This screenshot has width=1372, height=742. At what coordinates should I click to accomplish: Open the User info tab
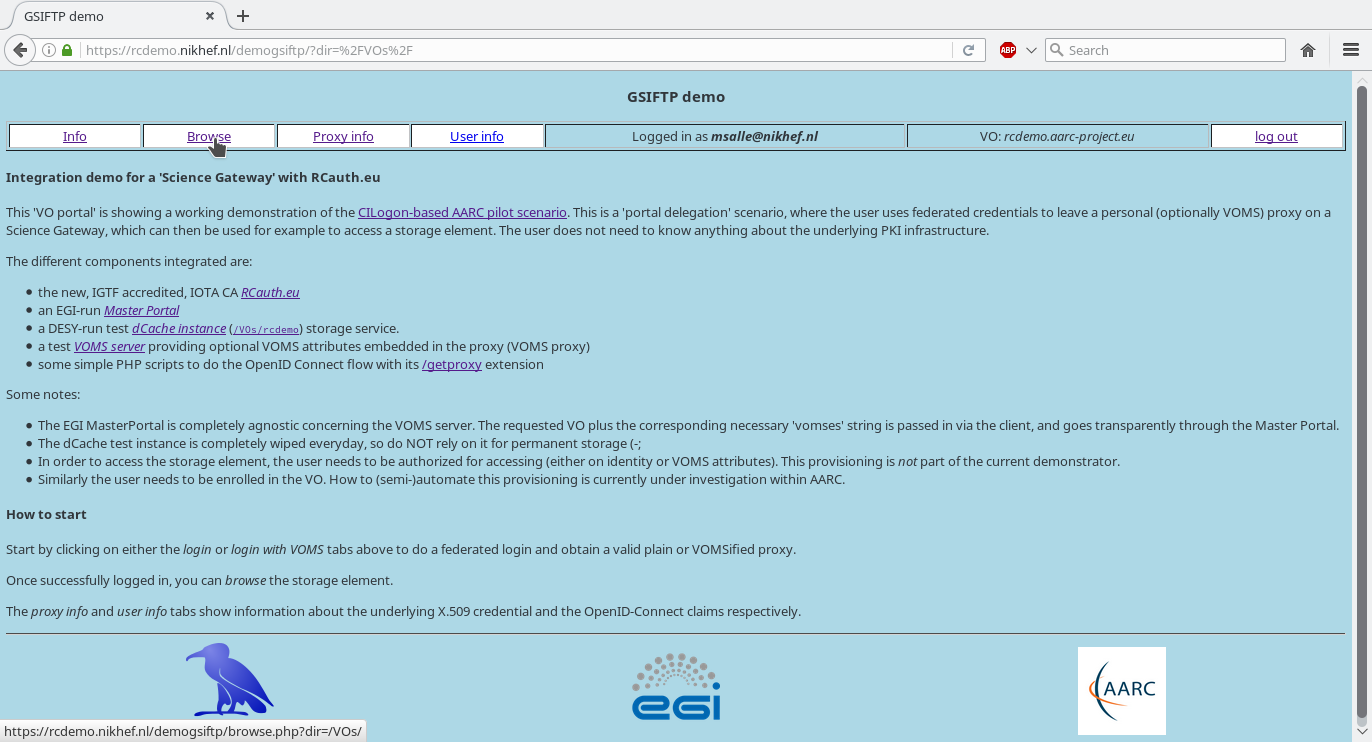click(477, 136)
